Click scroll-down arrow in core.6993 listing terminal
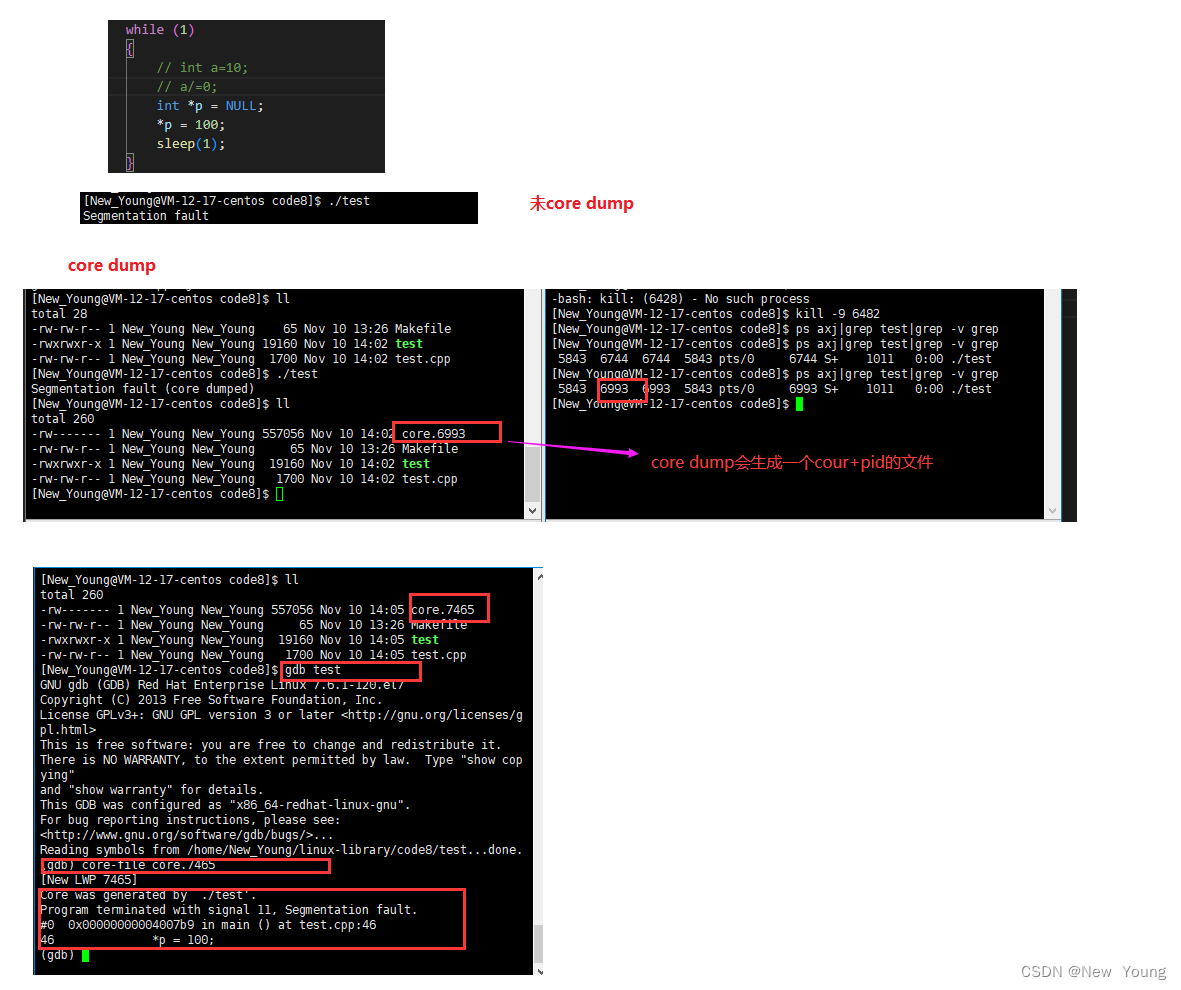 pyautogui.click(x=532, y=511)
